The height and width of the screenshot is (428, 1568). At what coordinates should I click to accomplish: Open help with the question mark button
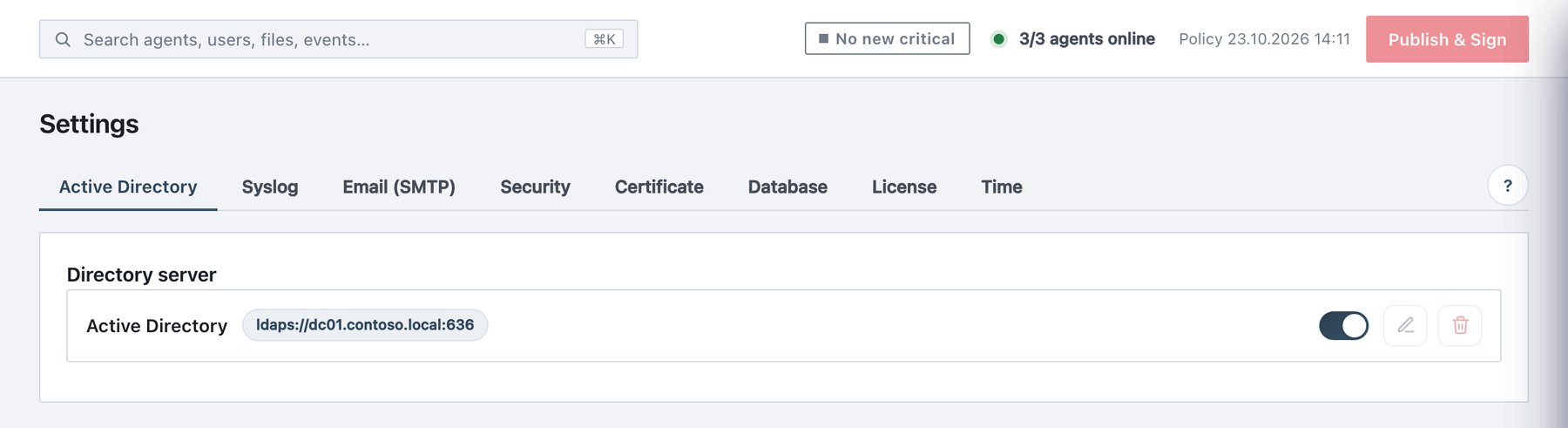click(x=1508, y=185)
